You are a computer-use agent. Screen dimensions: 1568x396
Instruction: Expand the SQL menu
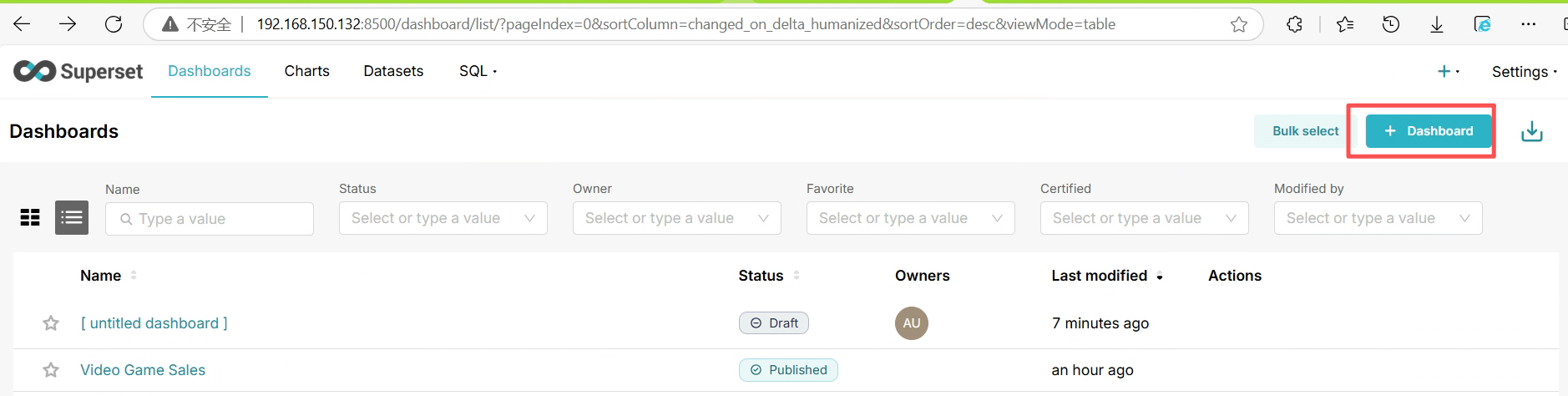pos(478,71)
